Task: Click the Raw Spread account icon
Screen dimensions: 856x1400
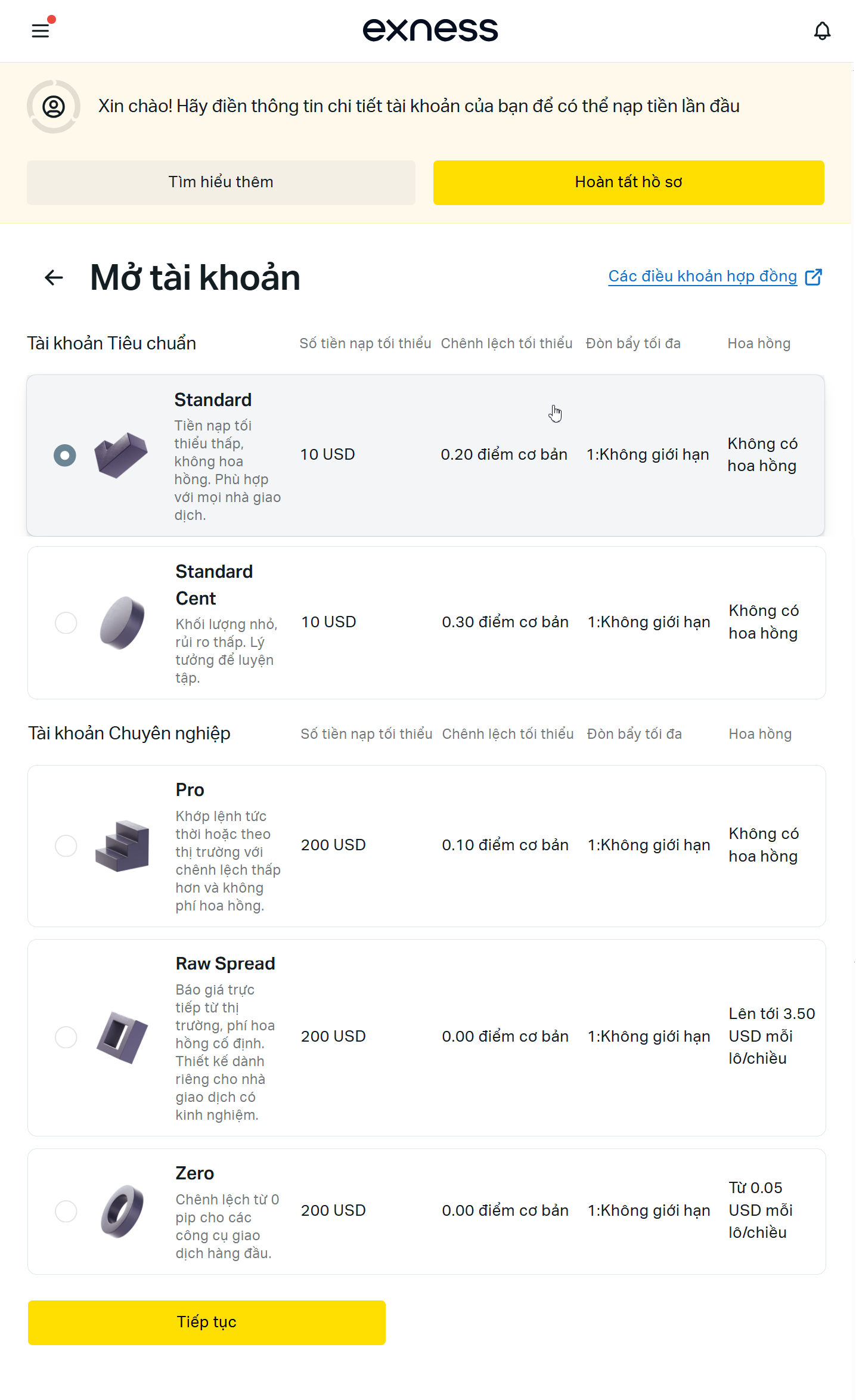Action: coord(122,1037)
